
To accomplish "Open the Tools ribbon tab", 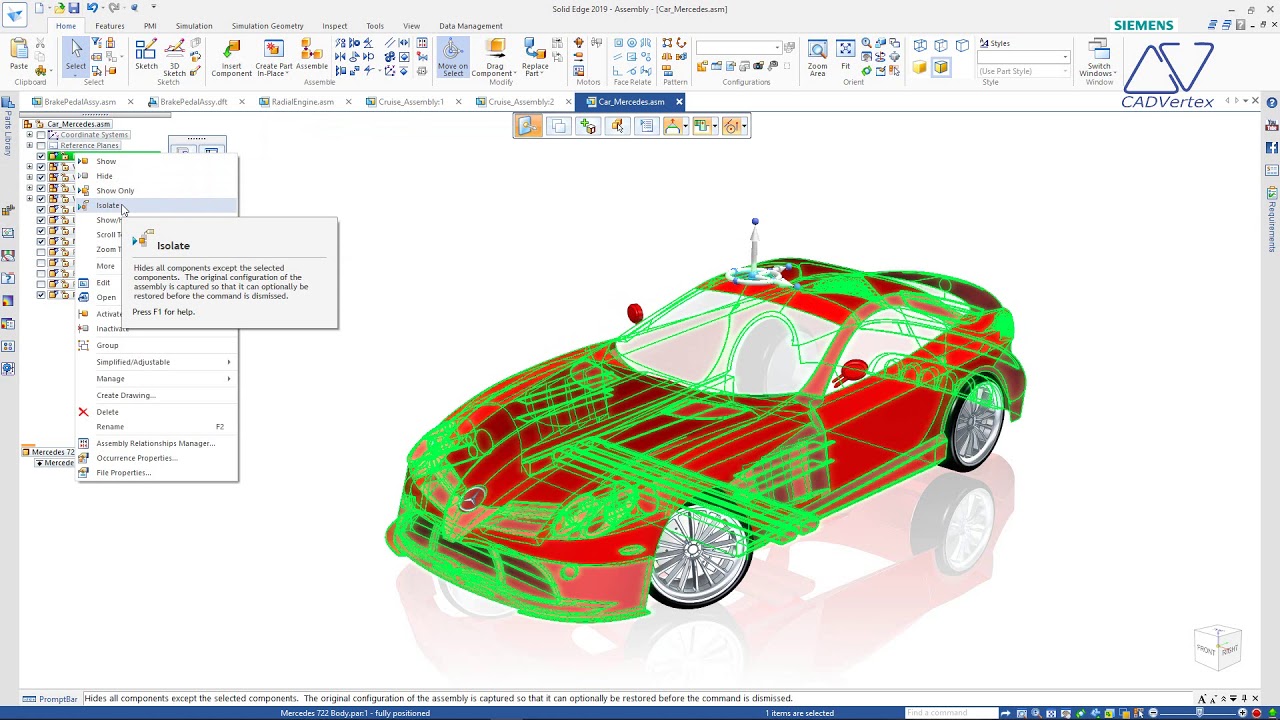I will 375,26.
